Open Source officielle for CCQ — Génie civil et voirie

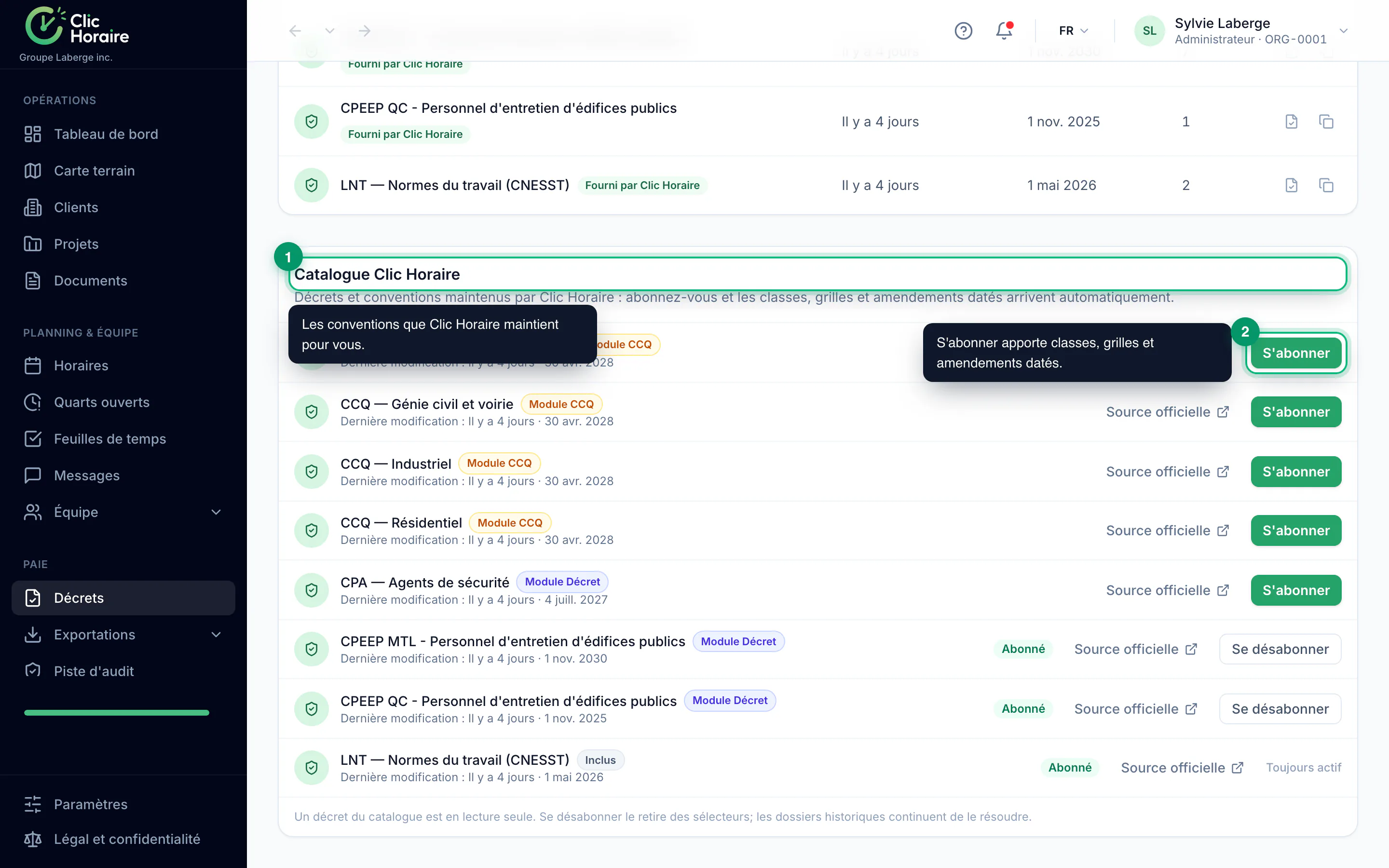1168,412
